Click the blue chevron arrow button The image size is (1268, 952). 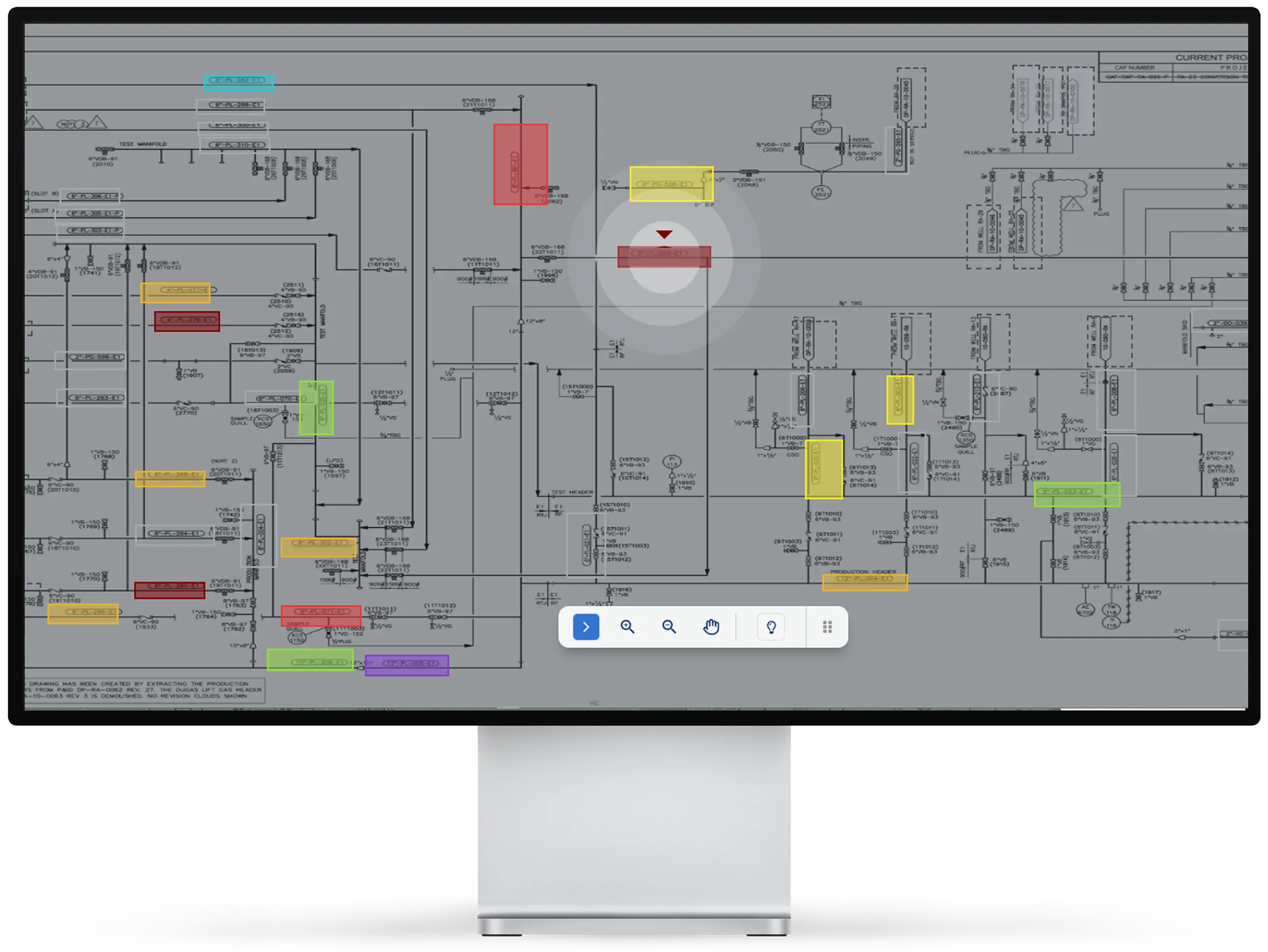tap(586, 627)
